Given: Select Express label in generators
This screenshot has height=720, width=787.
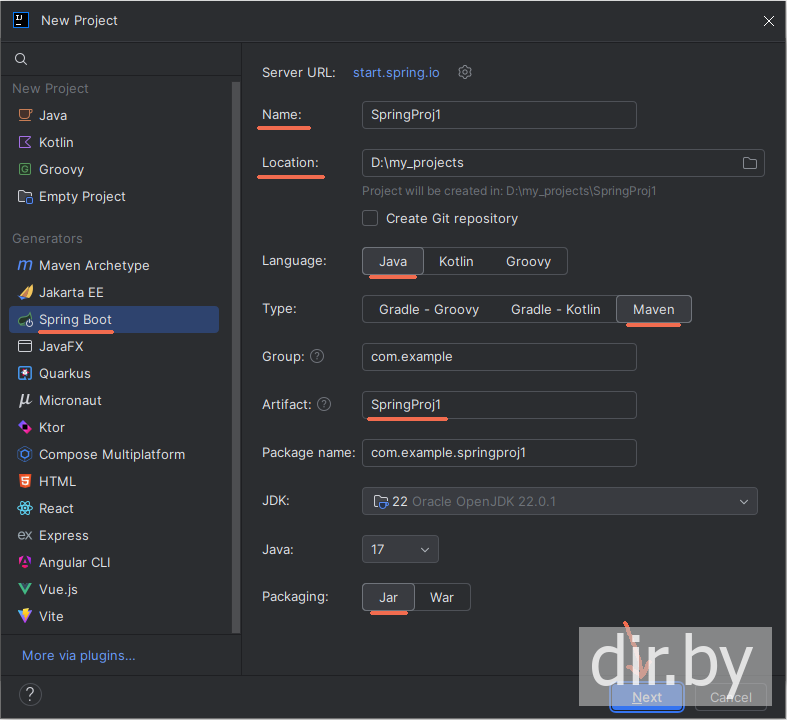Looking at the screenshot, I should [x=64, y=535].
